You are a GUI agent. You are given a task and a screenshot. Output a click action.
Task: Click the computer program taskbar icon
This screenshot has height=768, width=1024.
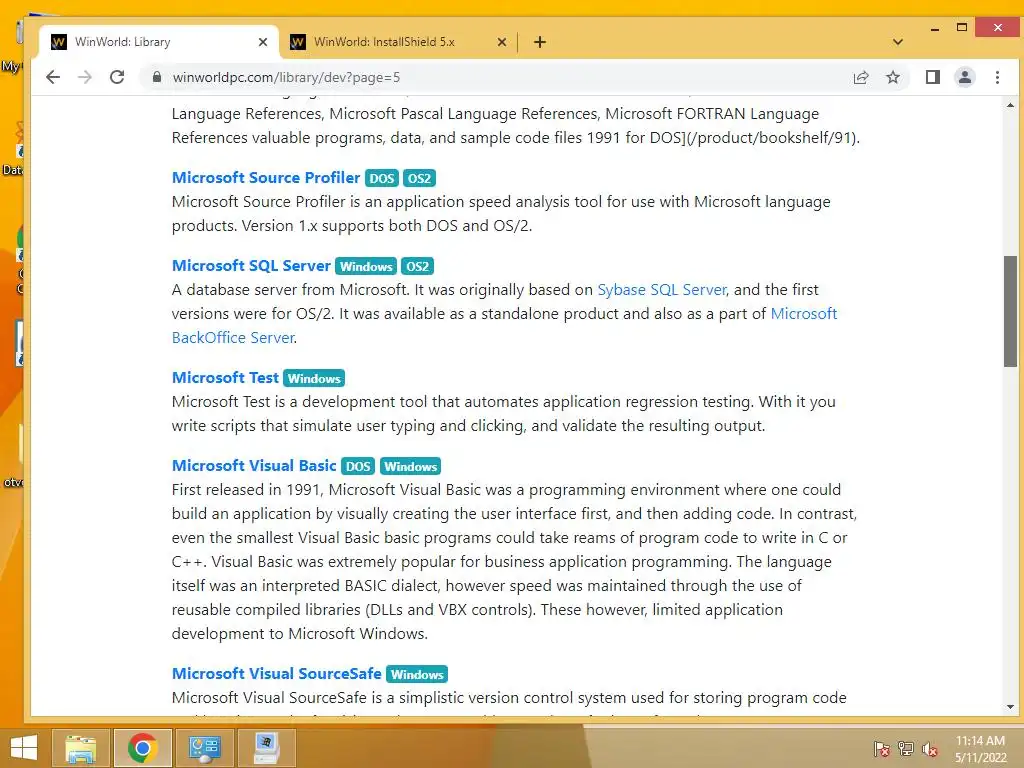(x=266, y=748)
